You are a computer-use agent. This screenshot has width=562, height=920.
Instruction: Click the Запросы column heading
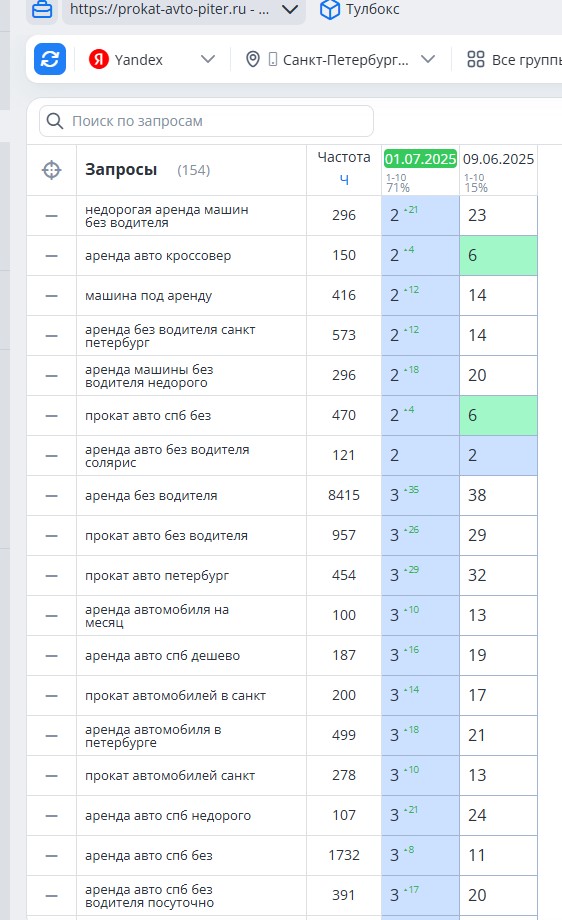coord(121,170)
